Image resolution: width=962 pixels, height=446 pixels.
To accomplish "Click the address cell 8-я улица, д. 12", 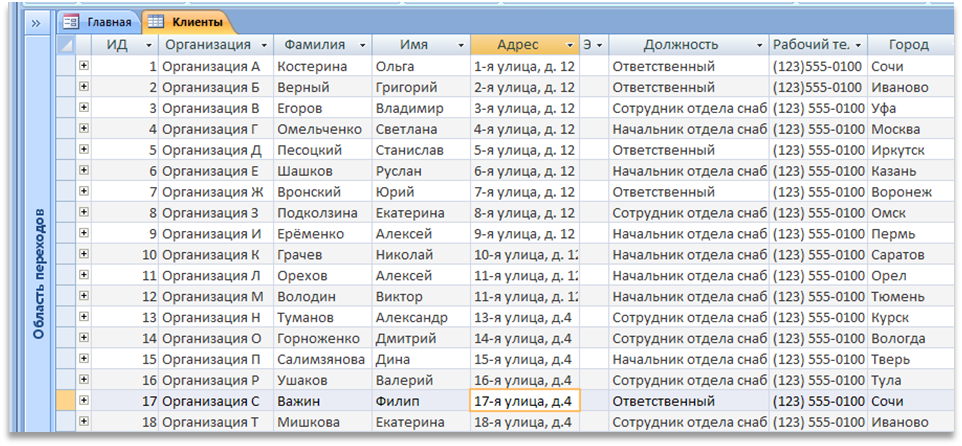I will pos(525,213).
